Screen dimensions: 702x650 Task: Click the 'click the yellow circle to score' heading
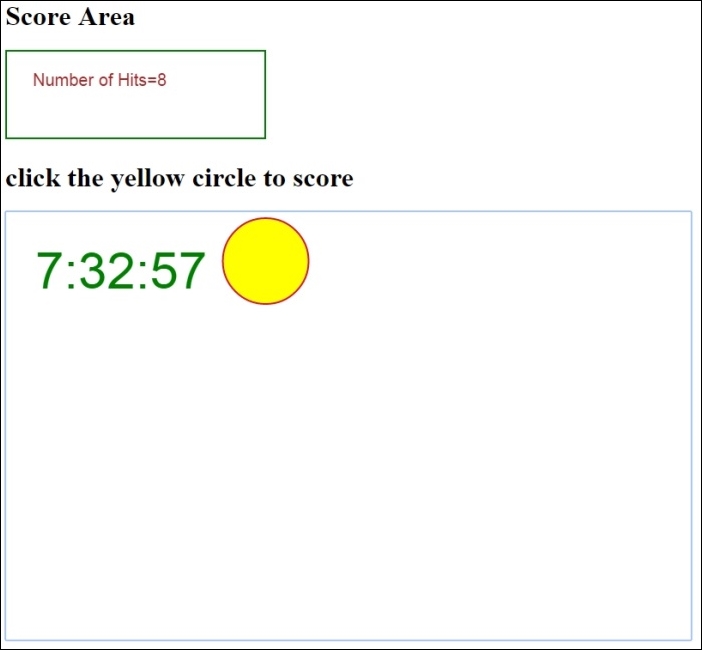[x=180, y=178]
